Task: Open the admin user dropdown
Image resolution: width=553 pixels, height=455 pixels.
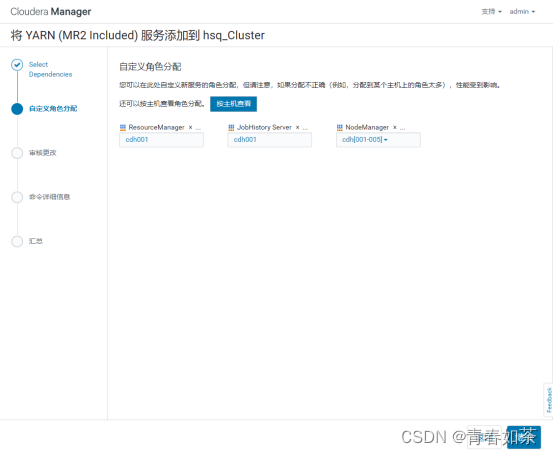Action: [x=522, y=12]
